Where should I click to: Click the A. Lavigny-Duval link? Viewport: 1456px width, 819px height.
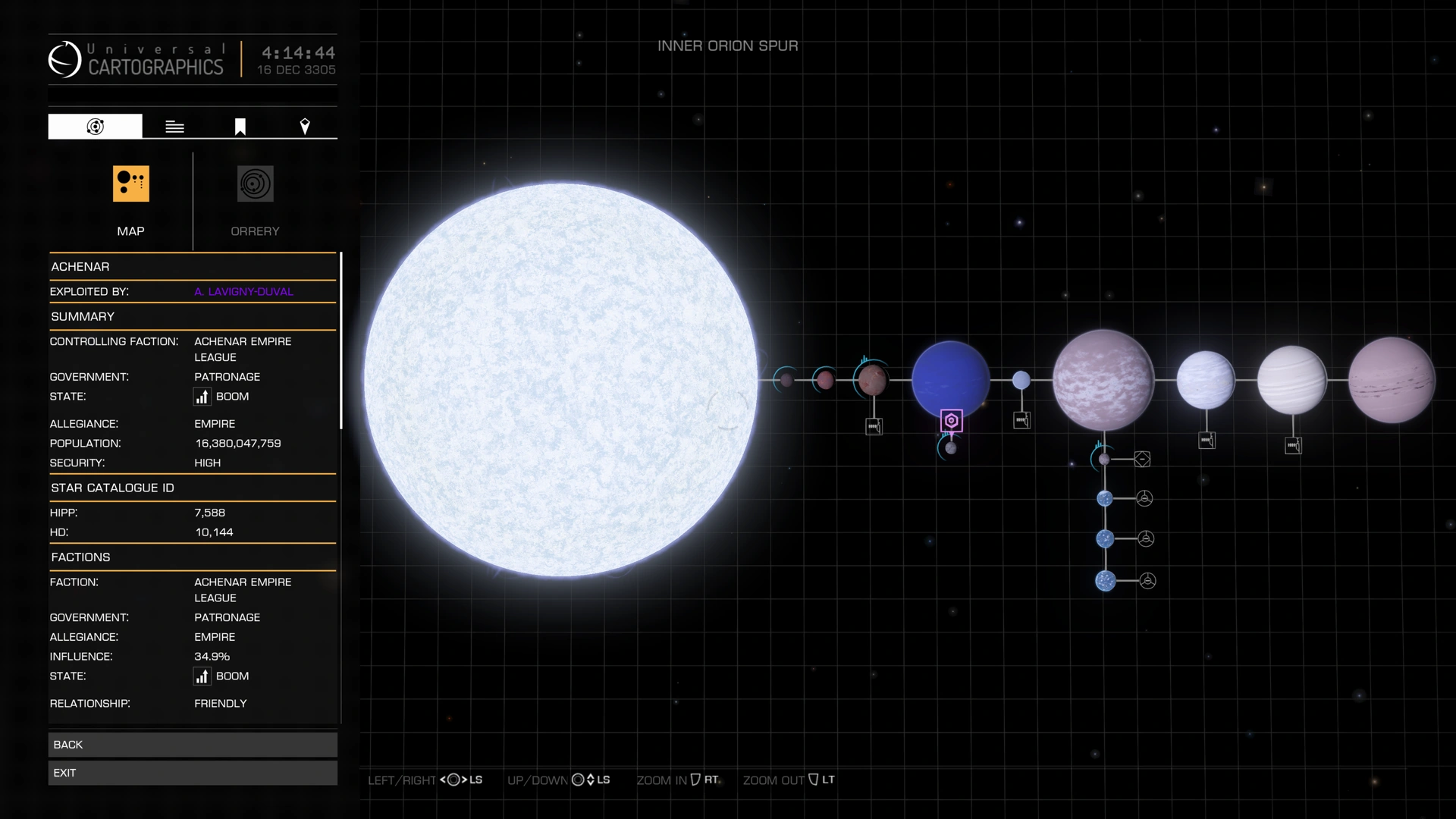[x=243, y=291]
